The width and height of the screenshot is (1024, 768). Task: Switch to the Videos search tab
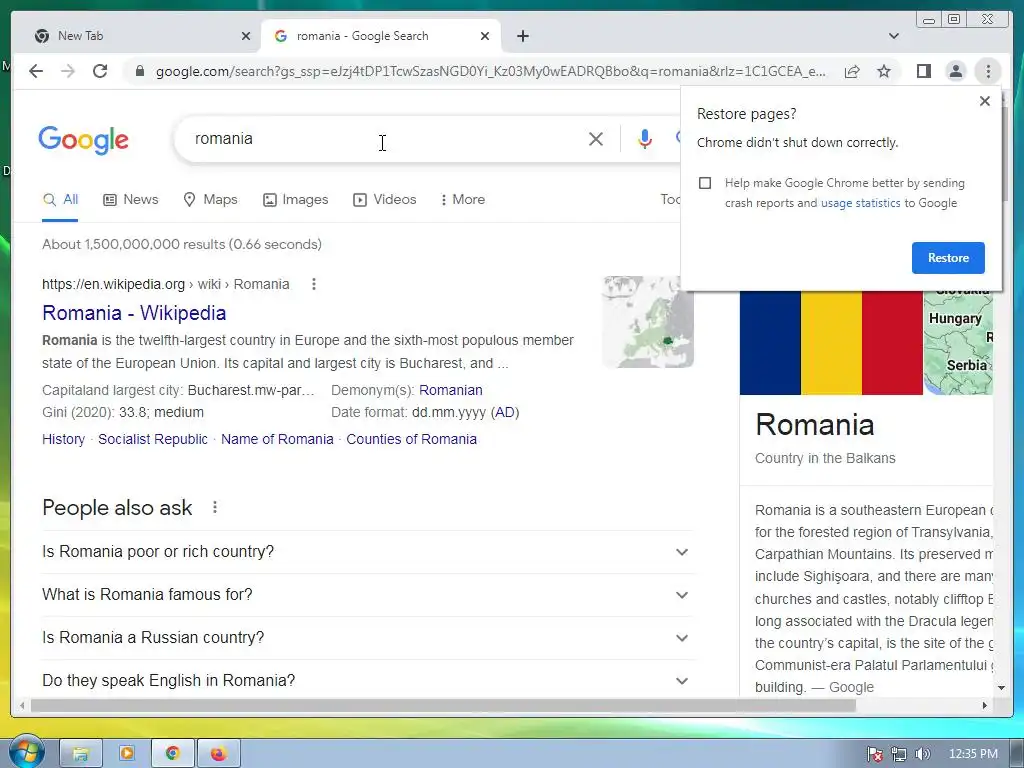384,200
